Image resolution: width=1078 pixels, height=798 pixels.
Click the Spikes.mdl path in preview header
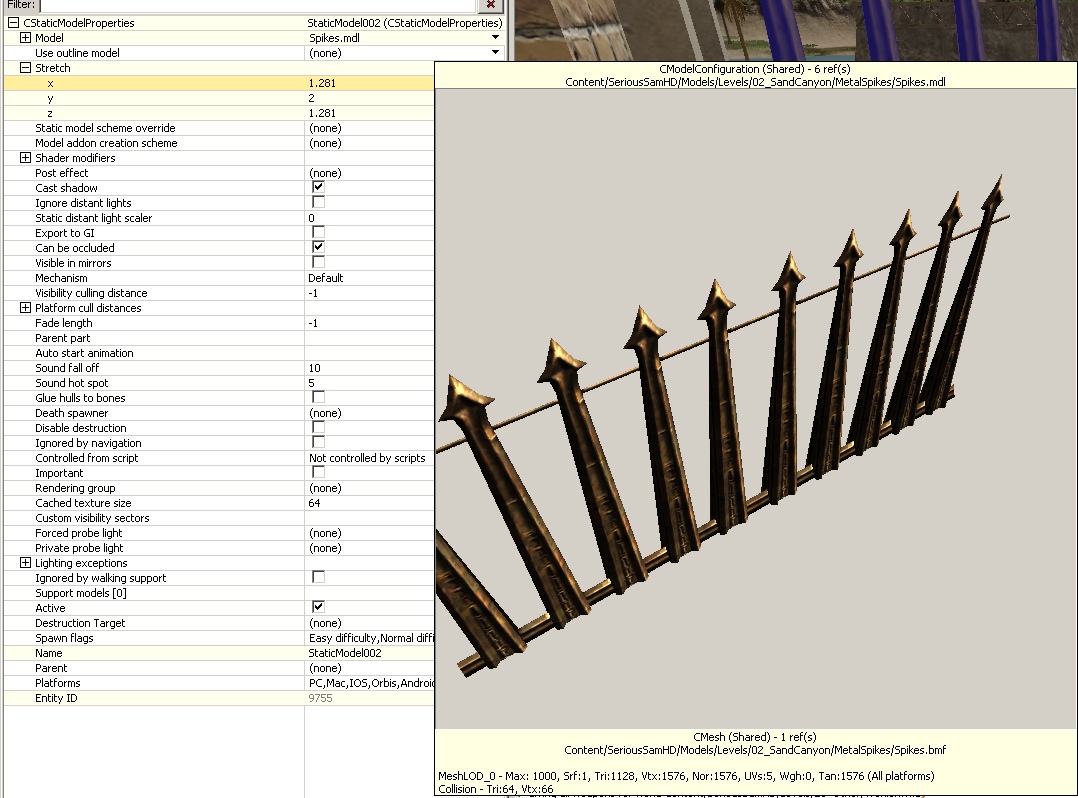click(x=755, y=82)
